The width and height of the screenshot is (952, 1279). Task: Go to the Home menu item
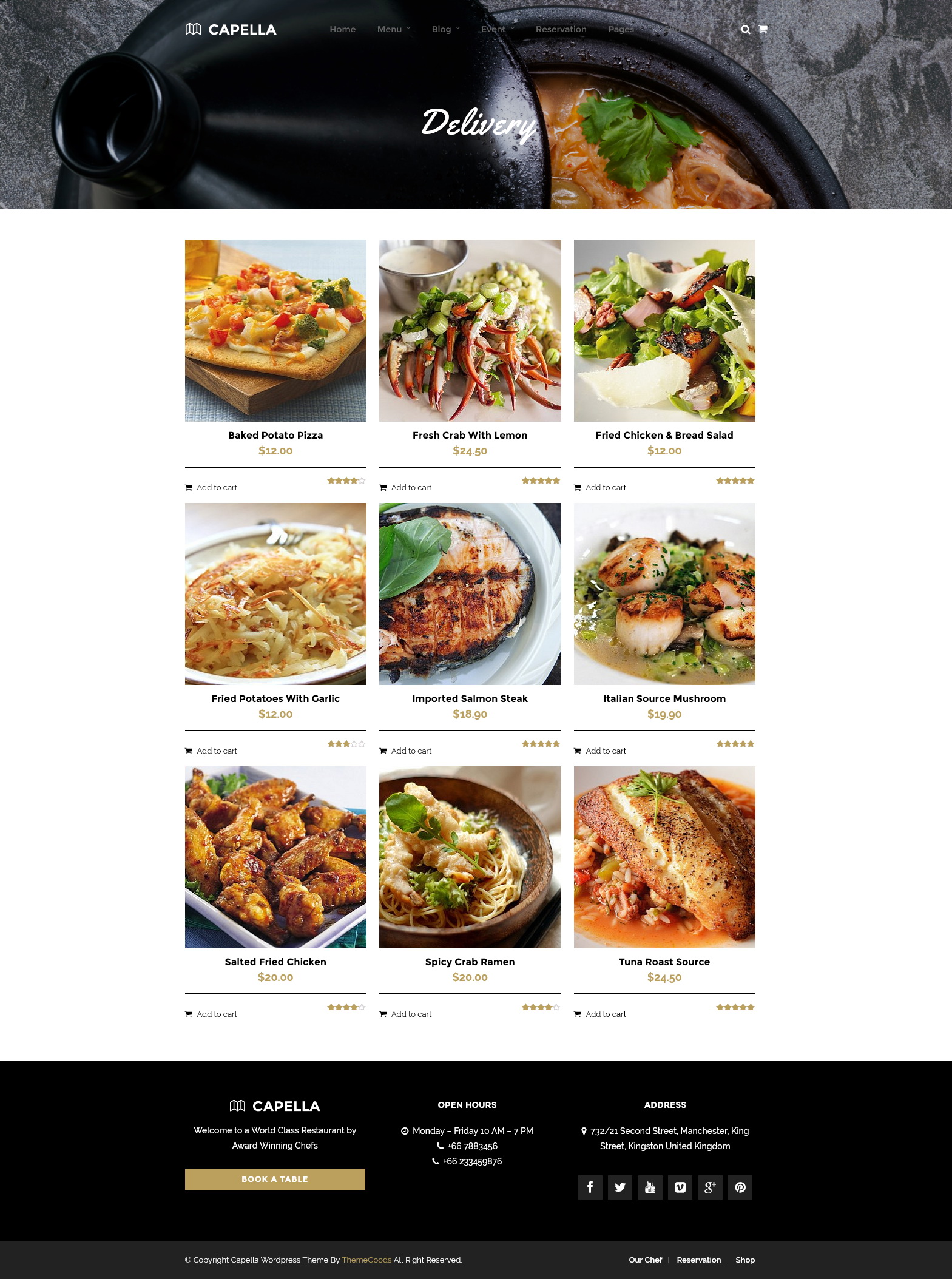click(343, 29)
